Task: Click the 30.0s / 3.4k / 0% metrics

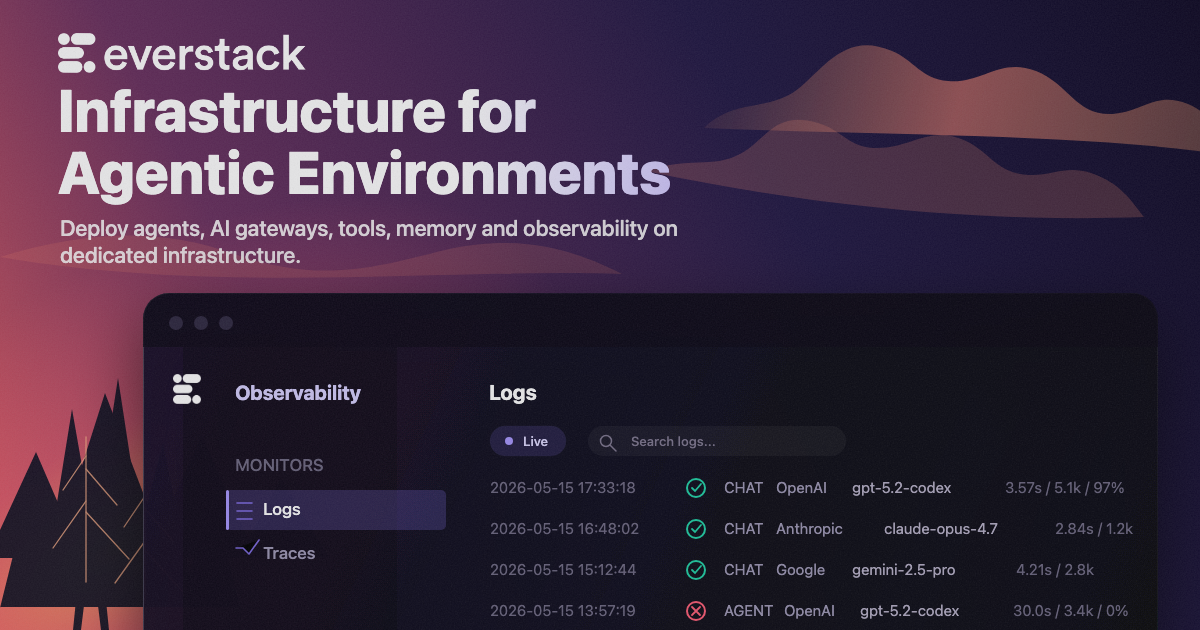Action: coord(1071,611)
